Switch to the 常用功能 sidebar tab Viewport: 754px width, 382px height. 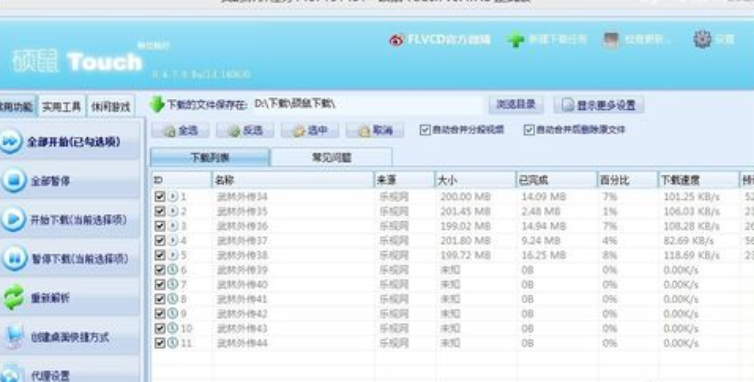tap(17, 106)
